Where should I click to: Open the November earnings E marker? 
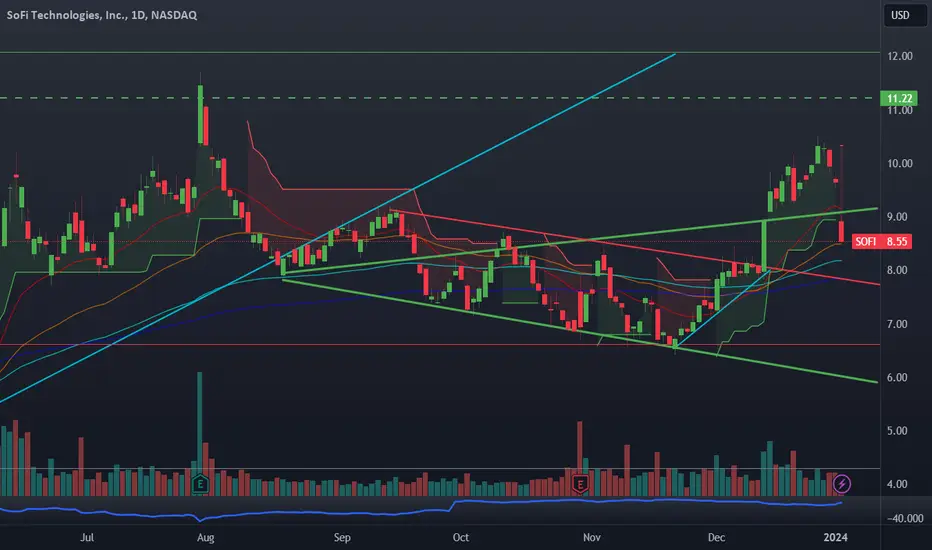[580, 484]
